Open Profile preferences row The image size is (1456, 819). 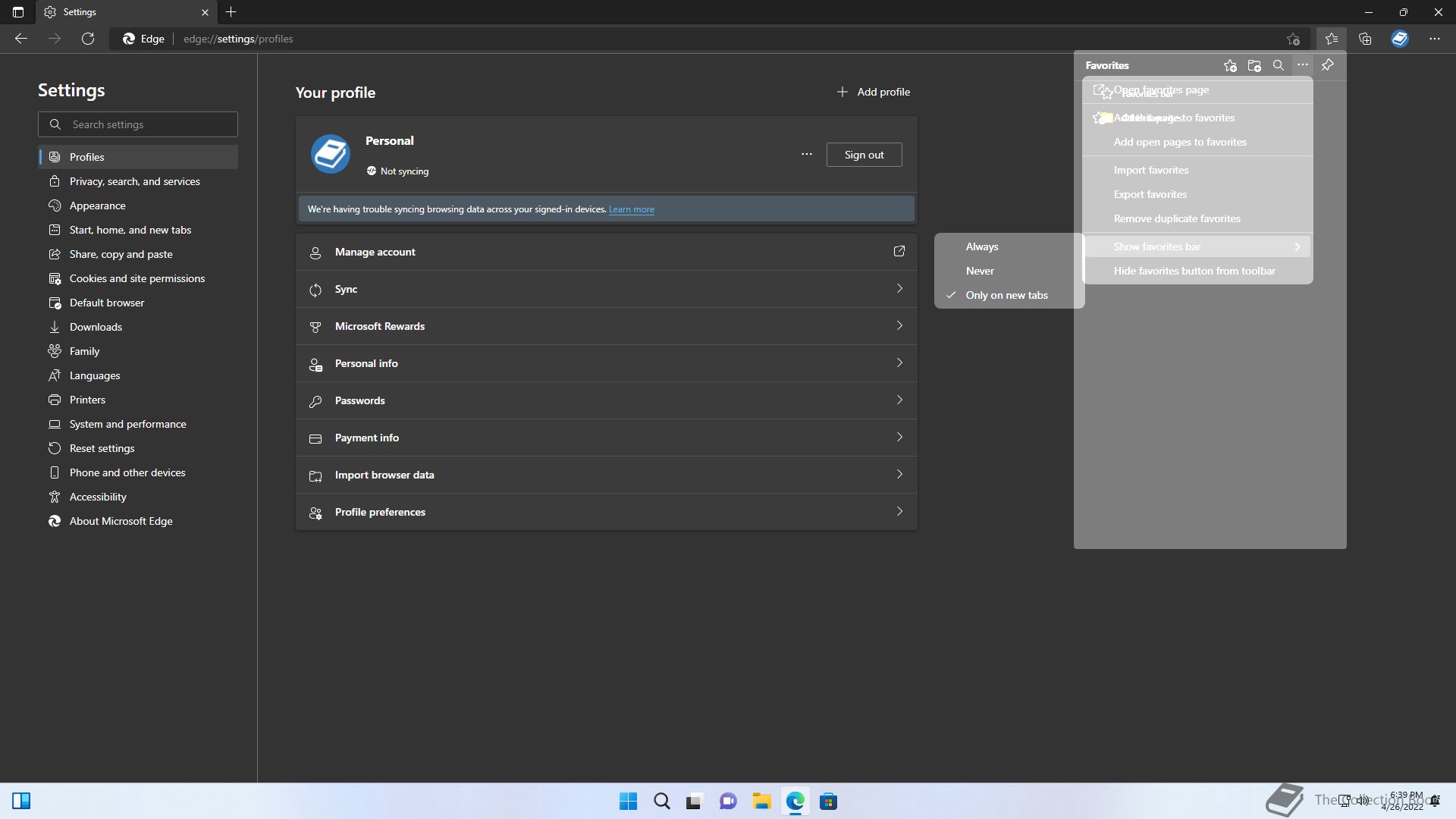pyautogui.click(x=607, y=512)
